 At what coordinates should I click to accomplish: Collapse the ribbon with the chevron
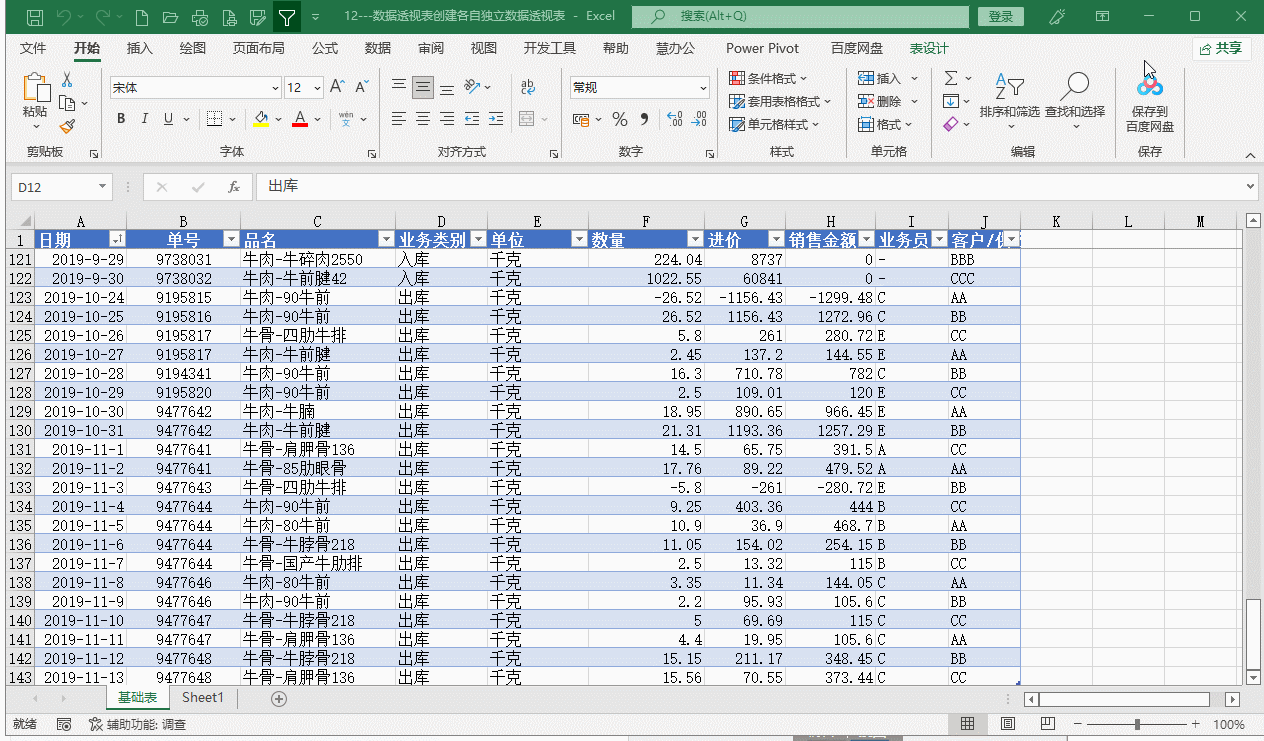tap(1250, 156)
